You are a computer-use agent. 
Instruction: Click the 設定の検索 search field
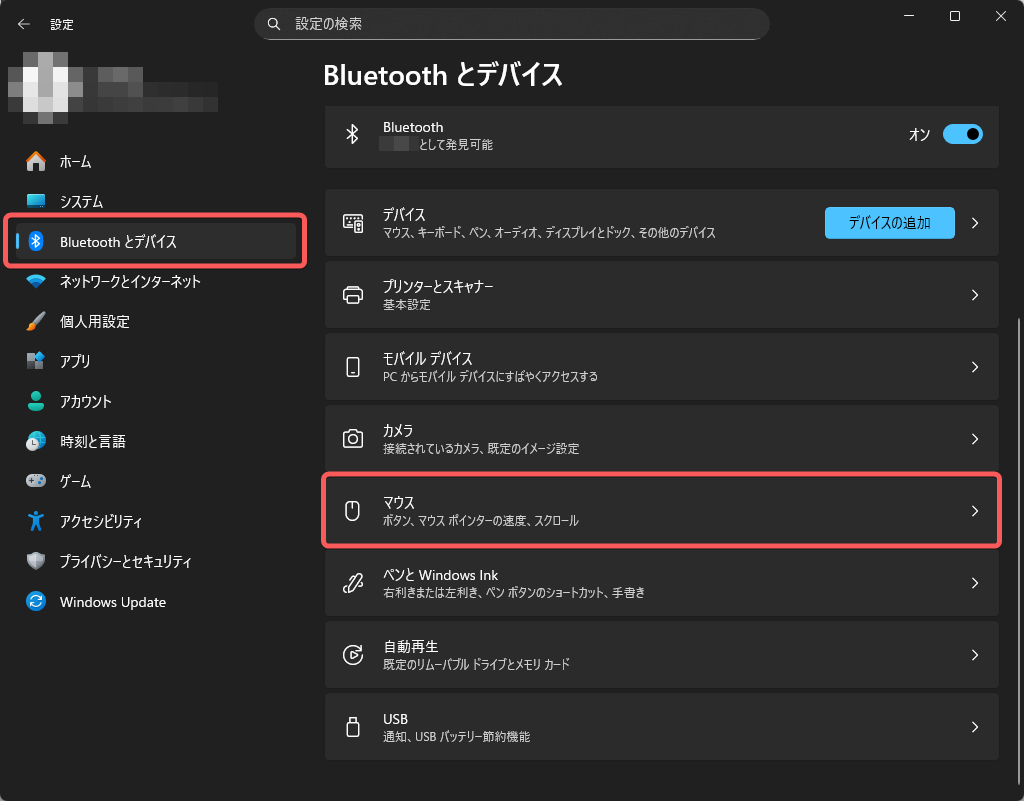pos(511,24)
